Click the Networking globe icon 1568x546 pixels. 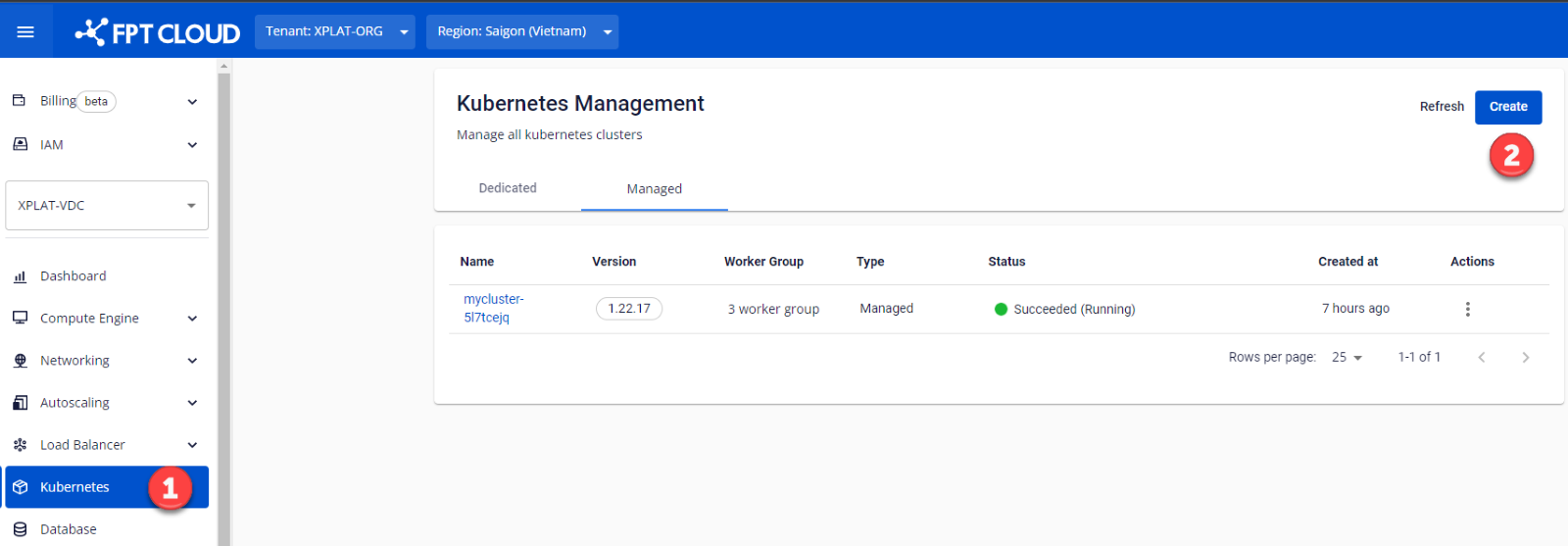tap(20, 361)
